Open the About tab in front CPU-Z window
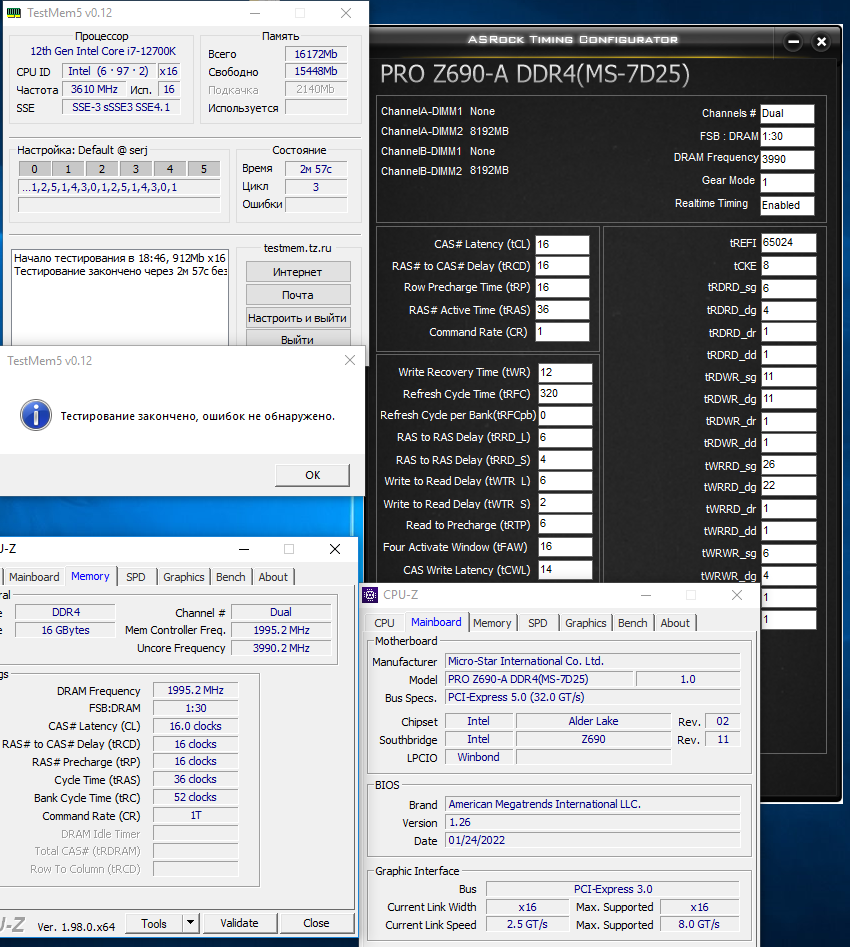This screenshot has height=947, width=850. [675, 623]
